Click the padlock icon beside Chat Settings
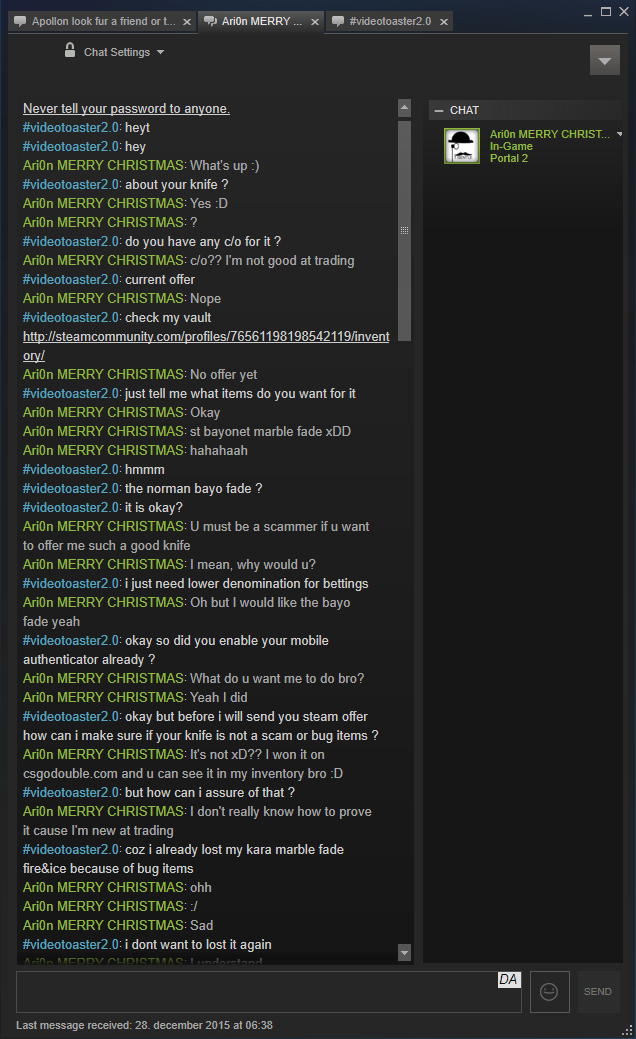 pyautogui.click(x=70, y=50)
